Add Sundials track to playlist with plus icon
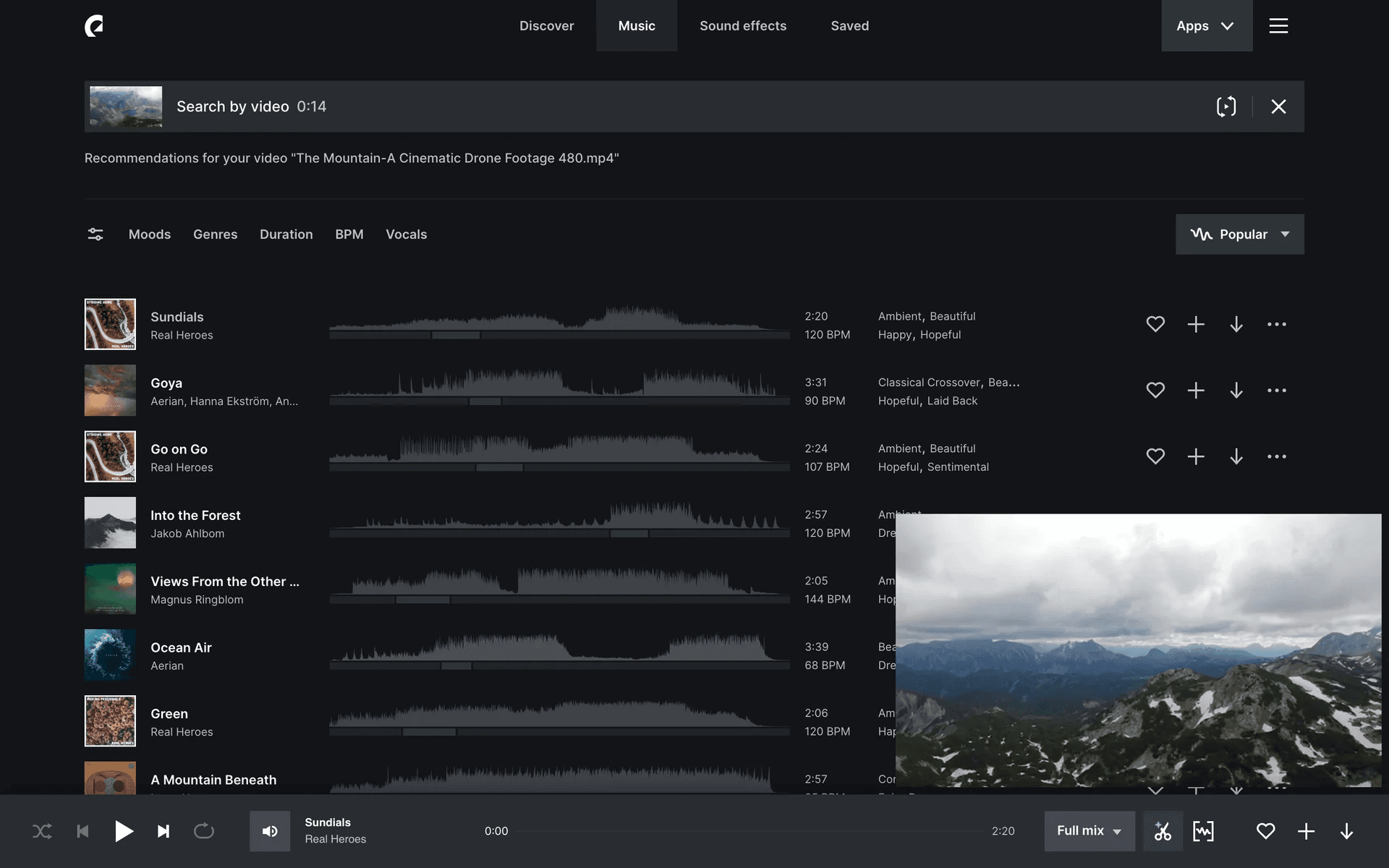 [x=1196, y=324]
